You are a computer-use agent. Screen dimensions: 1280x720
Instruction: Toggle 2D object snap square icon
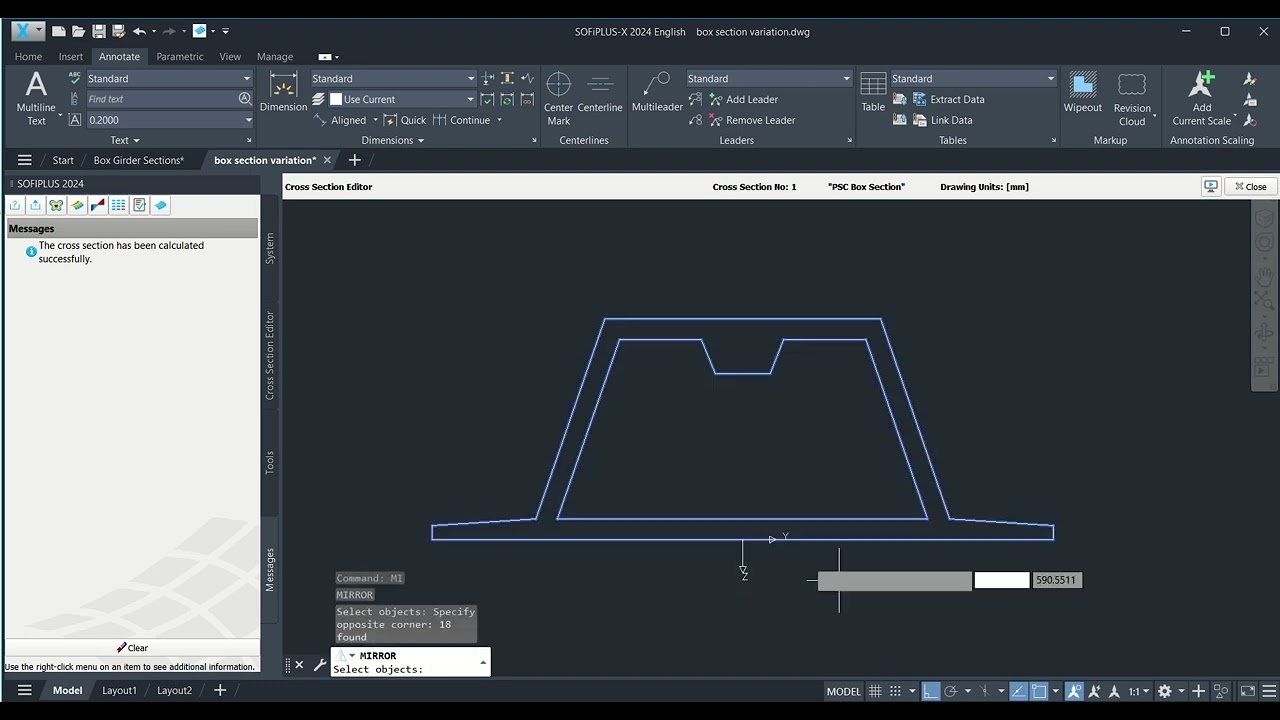point(1039,691)
